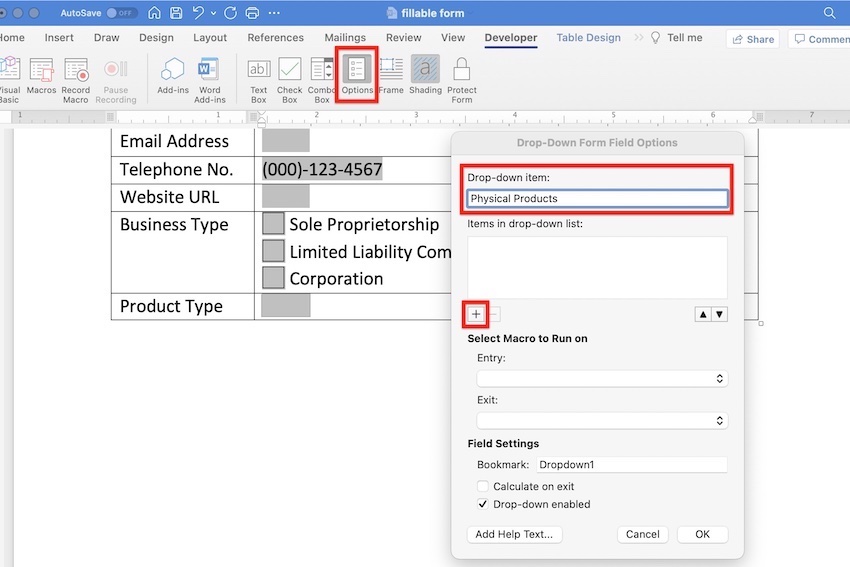Expand the Exit macro dropdown

click(602, 421)
